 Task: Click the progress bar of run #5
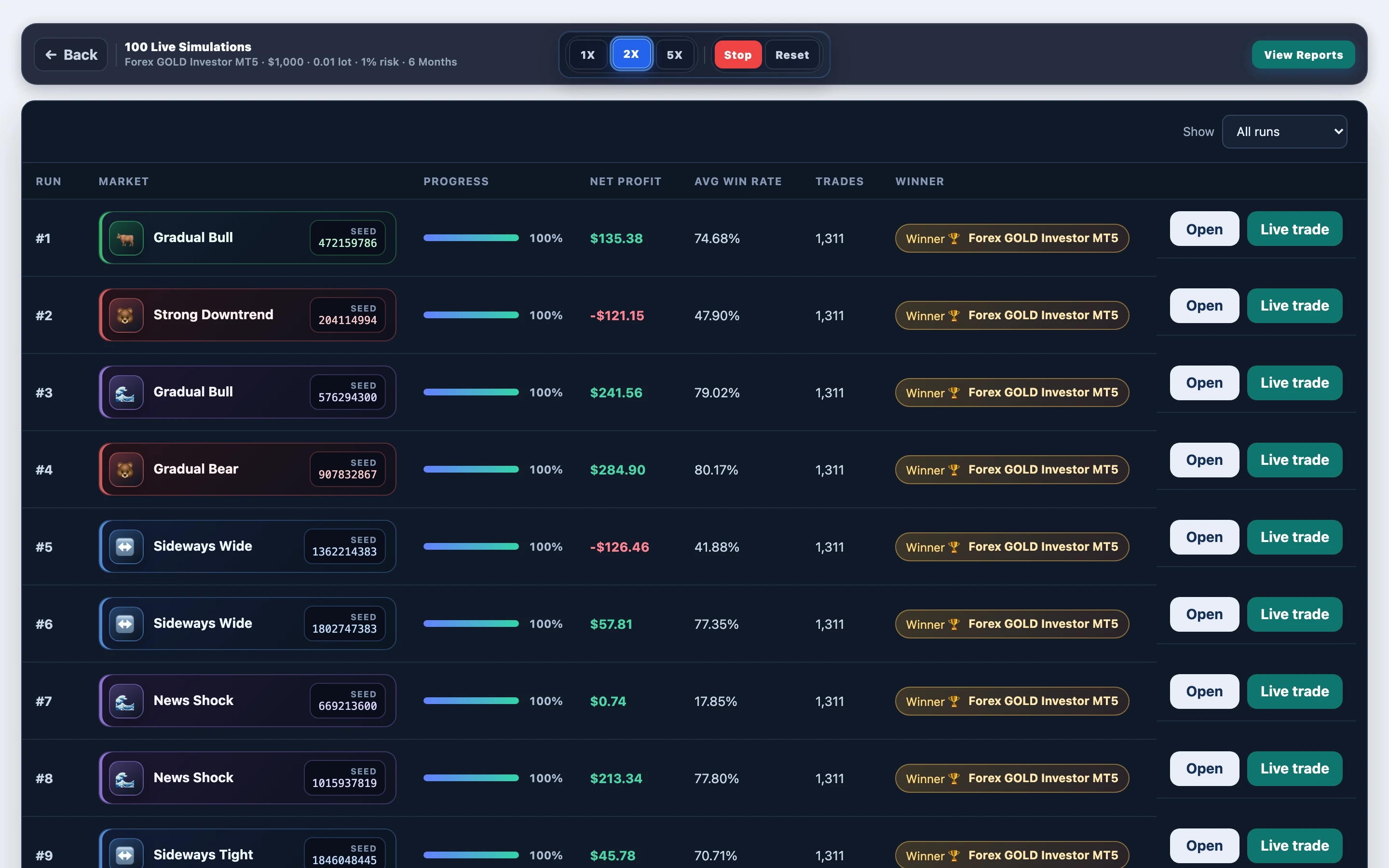471,546
